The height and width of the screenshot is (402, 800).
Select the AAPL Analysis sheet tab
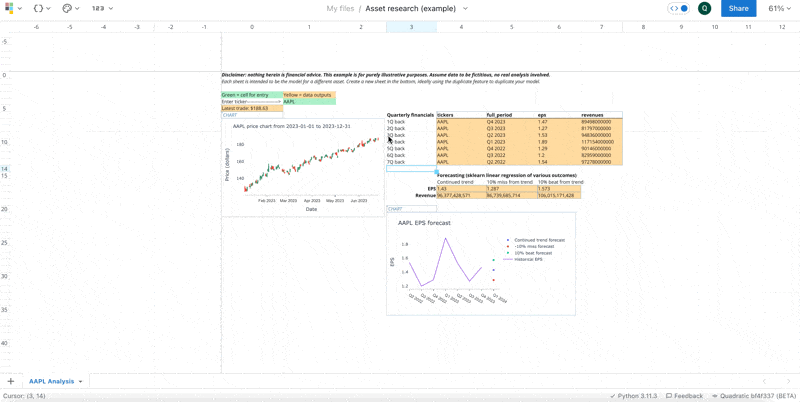tap(51, 381)
